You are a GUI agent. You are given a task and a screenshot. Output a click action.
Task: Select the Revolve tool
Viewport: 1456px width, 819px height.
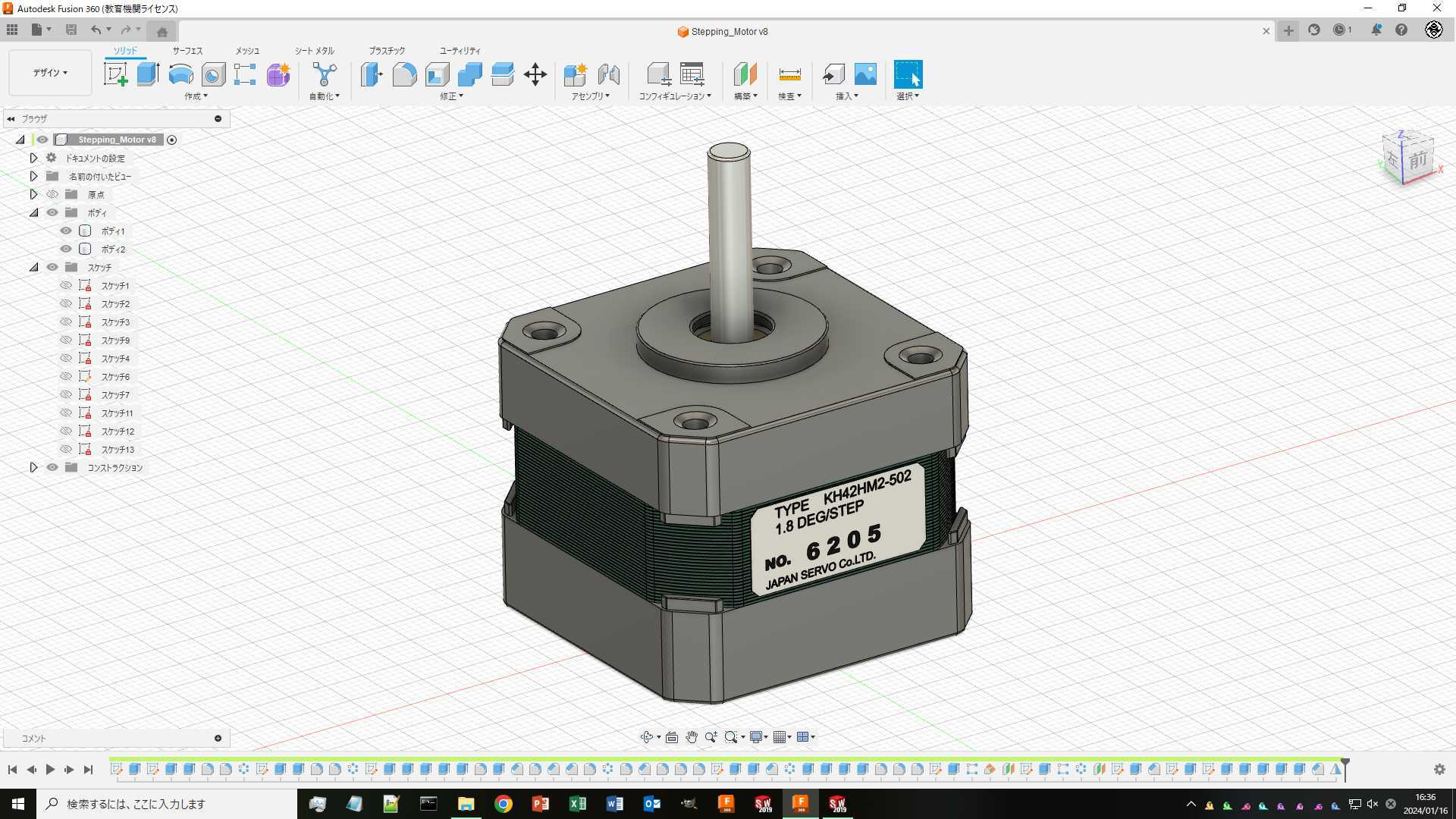tap(180, 74)
